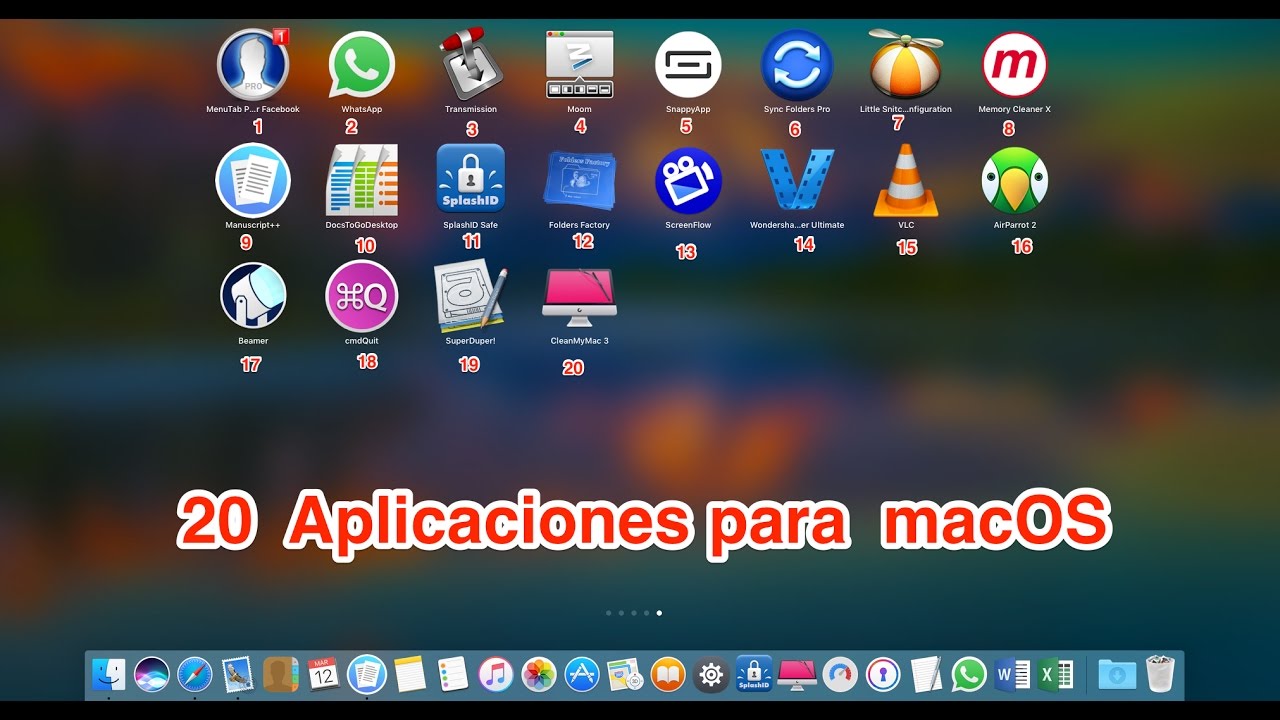Image resolution: width=1280 pixels, height=720 pixels.
Task: Click Finder in the Dock
Action: (x=108, y=674)
